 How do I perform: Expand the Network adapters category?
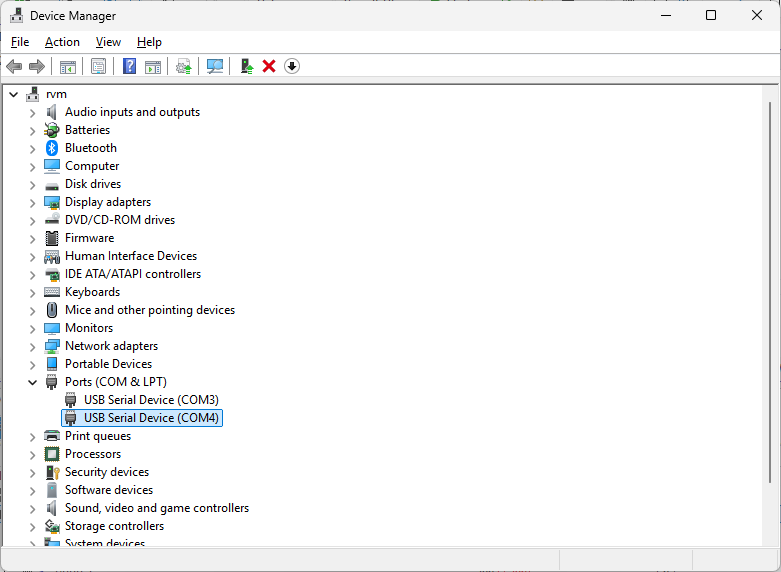click(x=32, y=346)
